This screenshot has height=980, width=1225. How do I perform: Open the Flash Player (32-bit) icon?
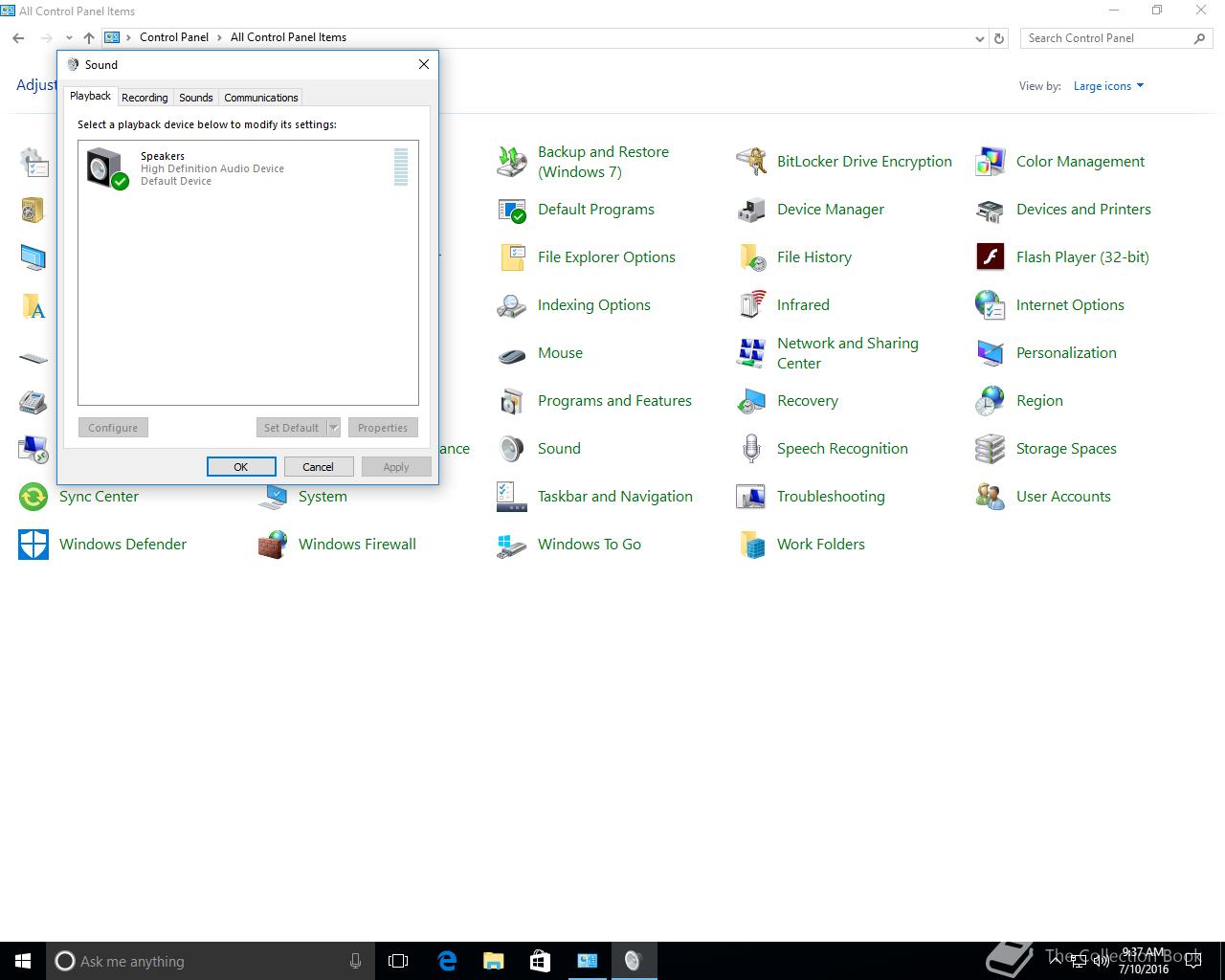990,257
